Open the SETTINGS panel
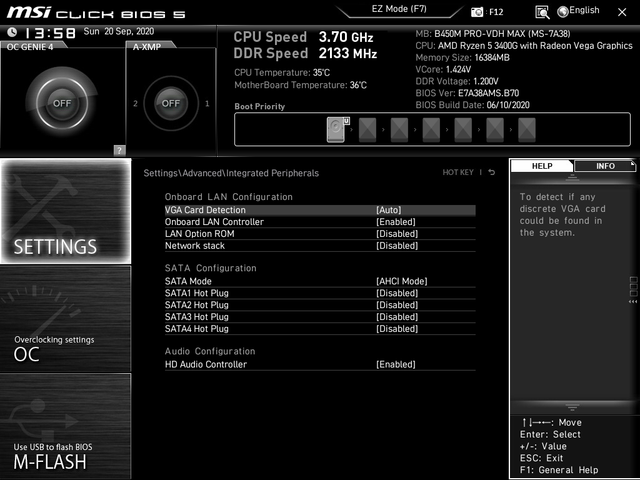This screenshot has height=480, width=640. click(x=66, y=211)
